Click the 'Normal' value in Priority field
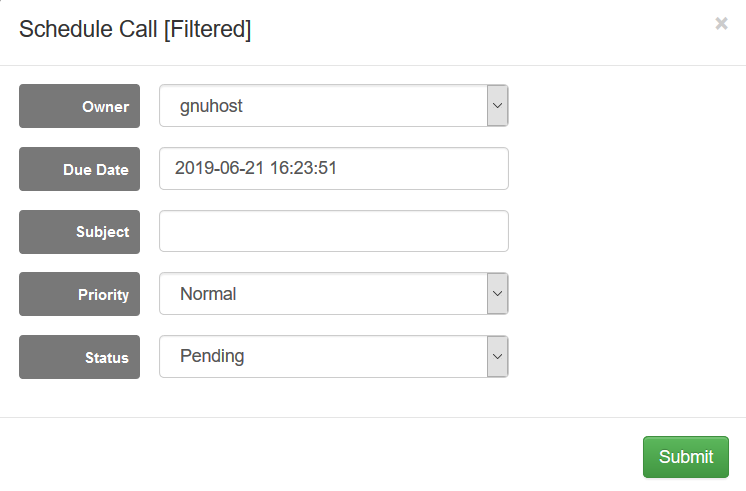Image resolution: width=746 pixels, height=491 pixels. (x=208, y=294)
